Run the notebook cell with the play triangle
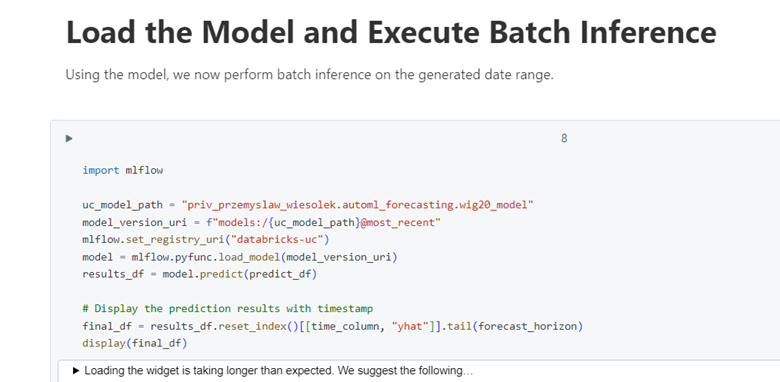 click(69, 138)
